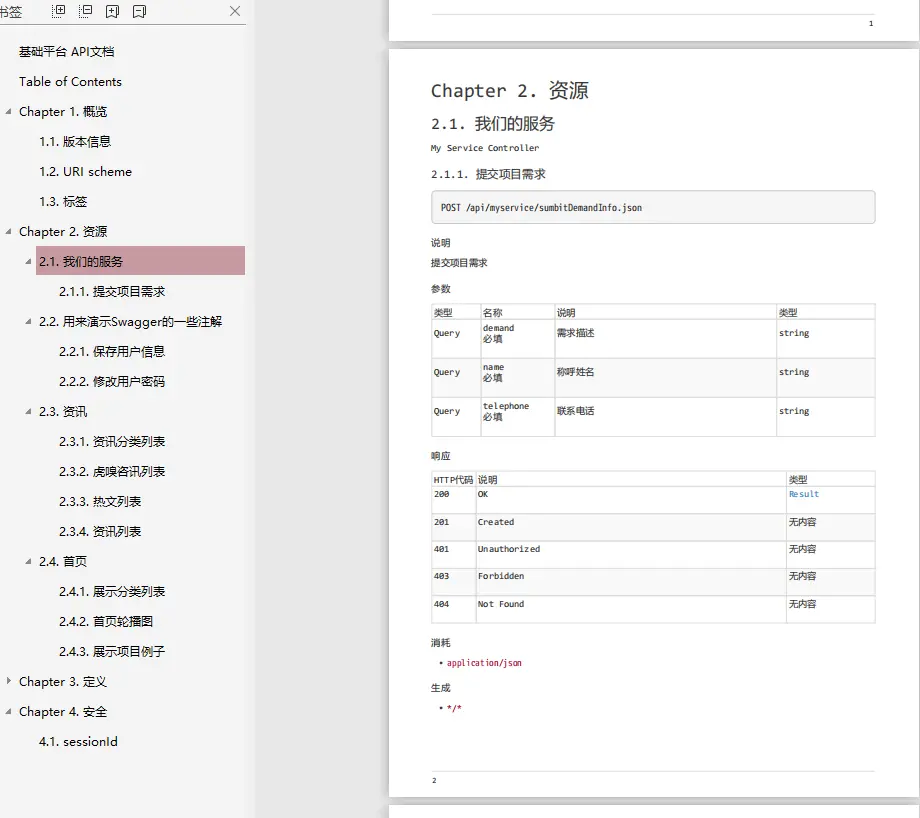Click the */* produces entry
The height and width of the screenshot is (818, 920).
454,708
